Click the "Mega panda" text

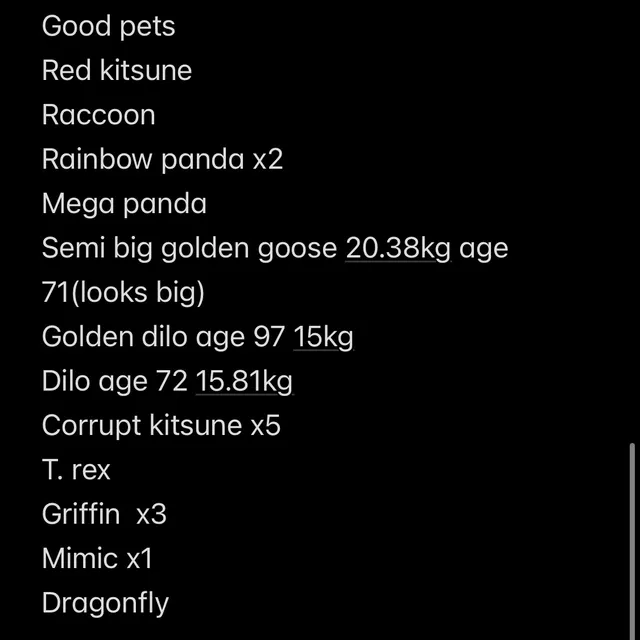124,204
